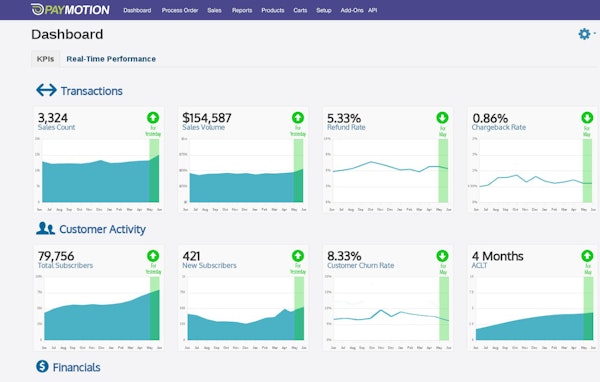Click the Transactions section heading
600x382 pixels.
[91, 91]
